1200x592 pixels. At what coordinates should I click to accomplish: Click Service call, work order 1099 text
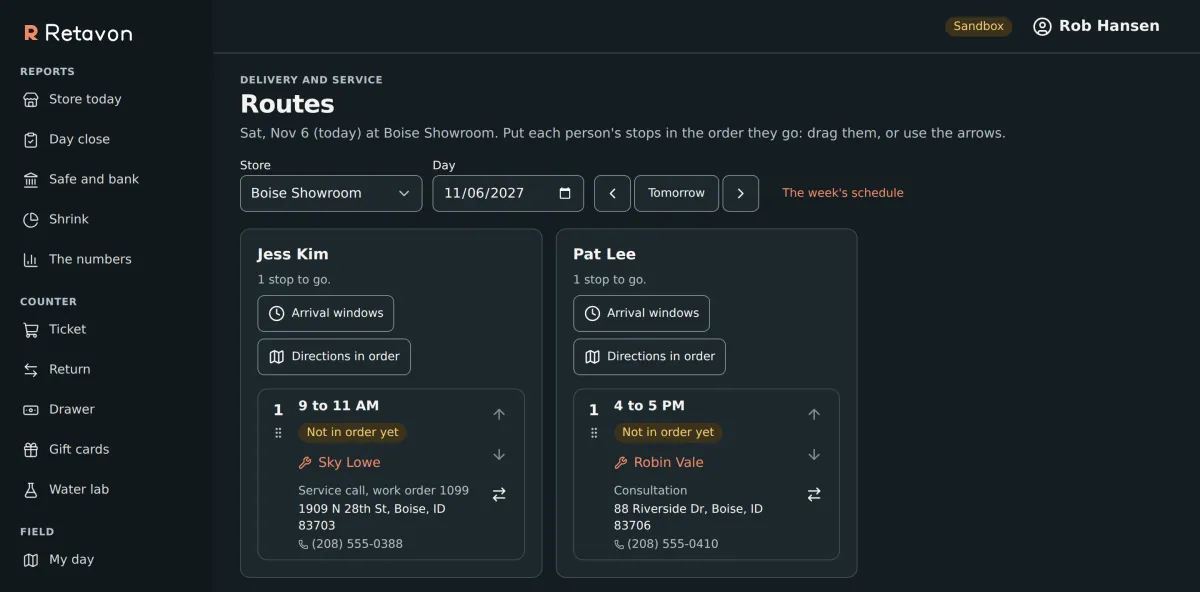pyautogui.click(x=383, y=490)
